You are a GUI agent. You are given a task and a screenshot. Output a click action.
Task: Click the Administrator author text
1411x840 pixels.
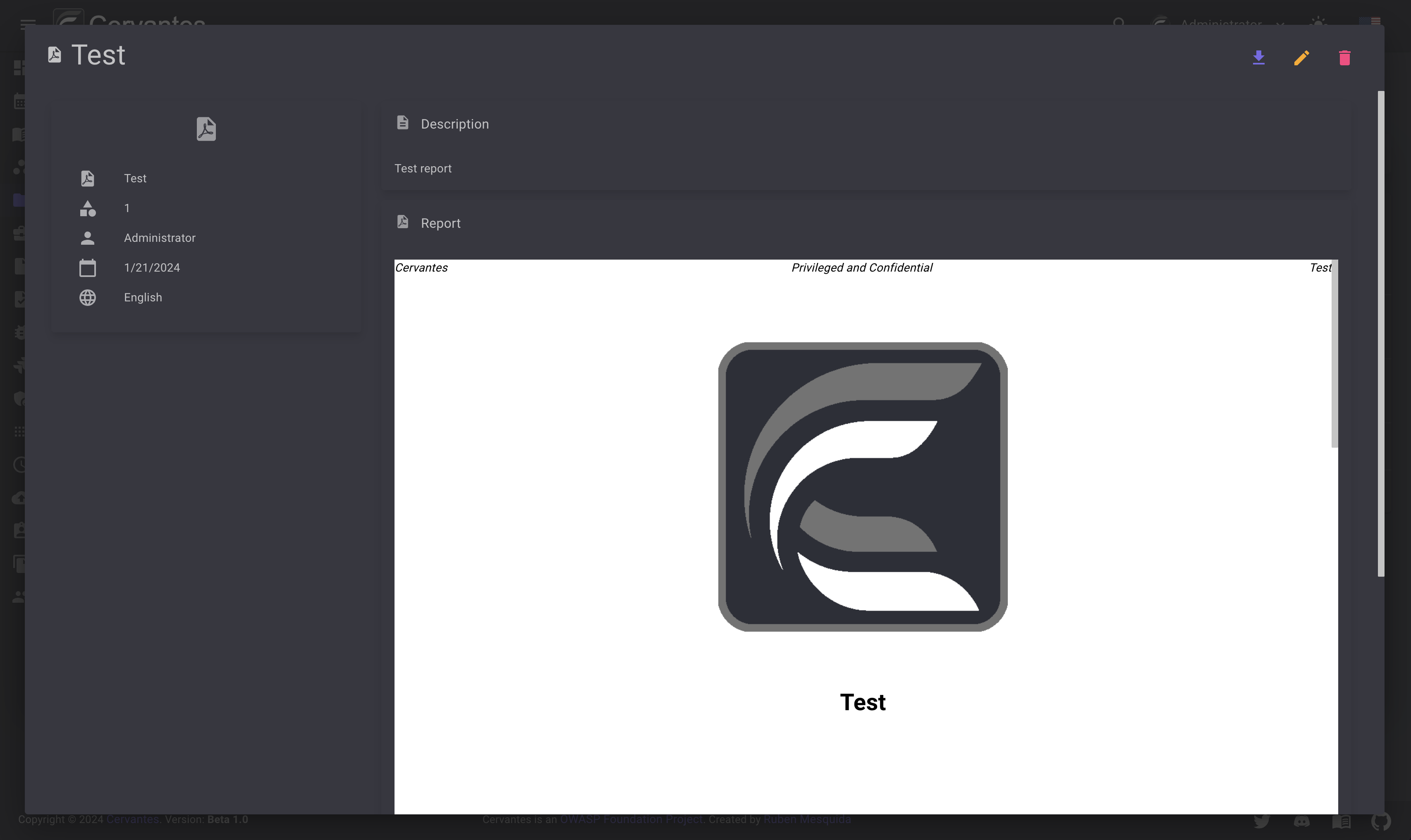coord(160,238)
